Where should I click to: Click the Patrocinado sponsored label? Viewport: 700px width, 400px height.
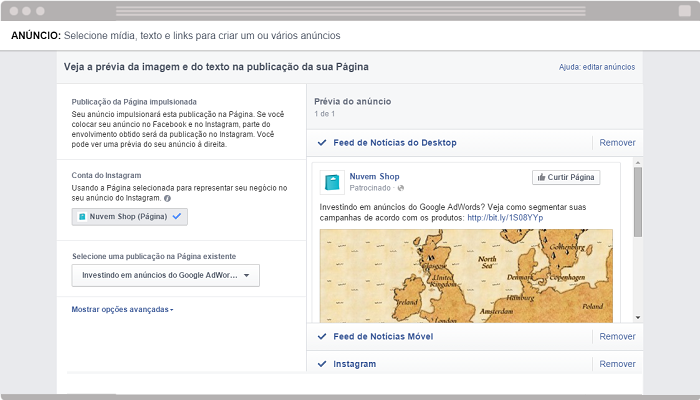point(370,188)
